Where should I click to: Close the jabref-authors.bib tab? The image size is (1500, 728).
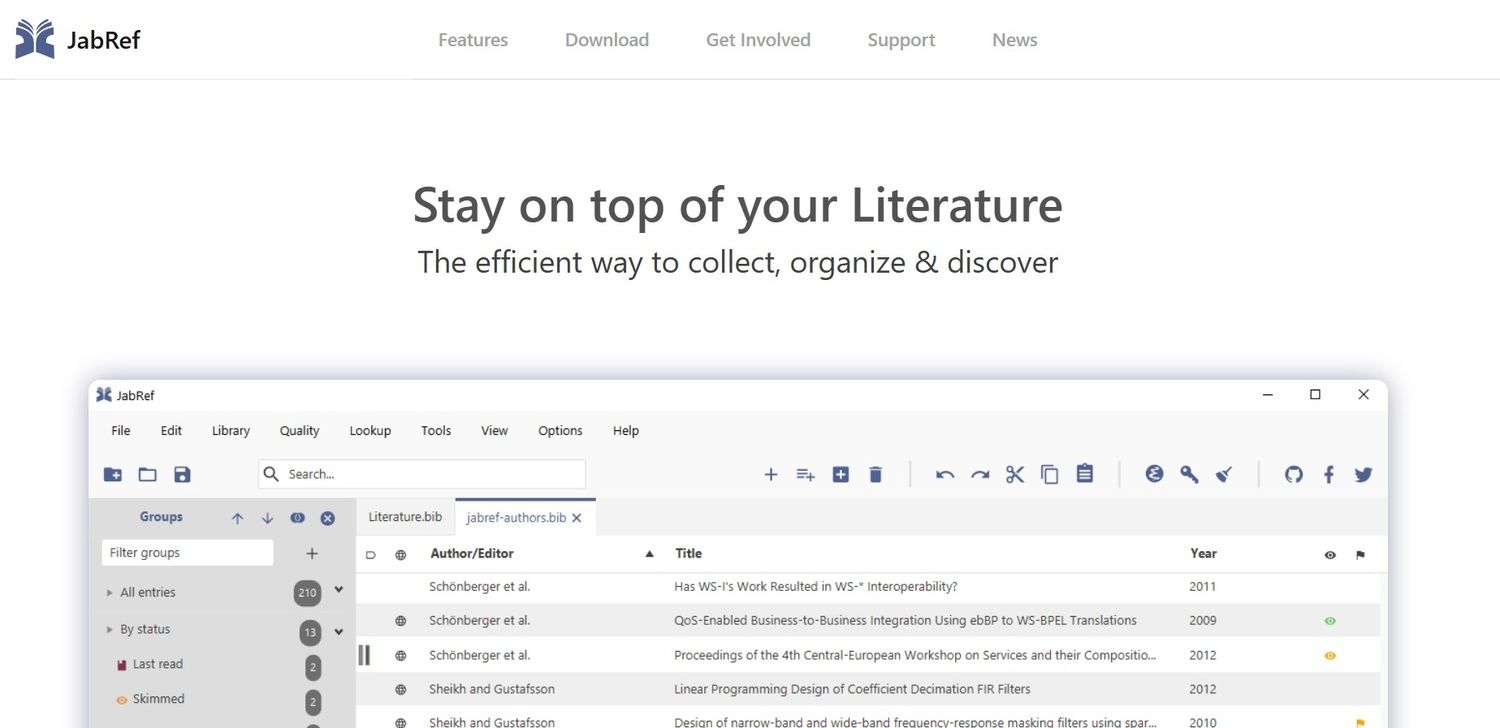pyautogui.click(x=577, y=518)
